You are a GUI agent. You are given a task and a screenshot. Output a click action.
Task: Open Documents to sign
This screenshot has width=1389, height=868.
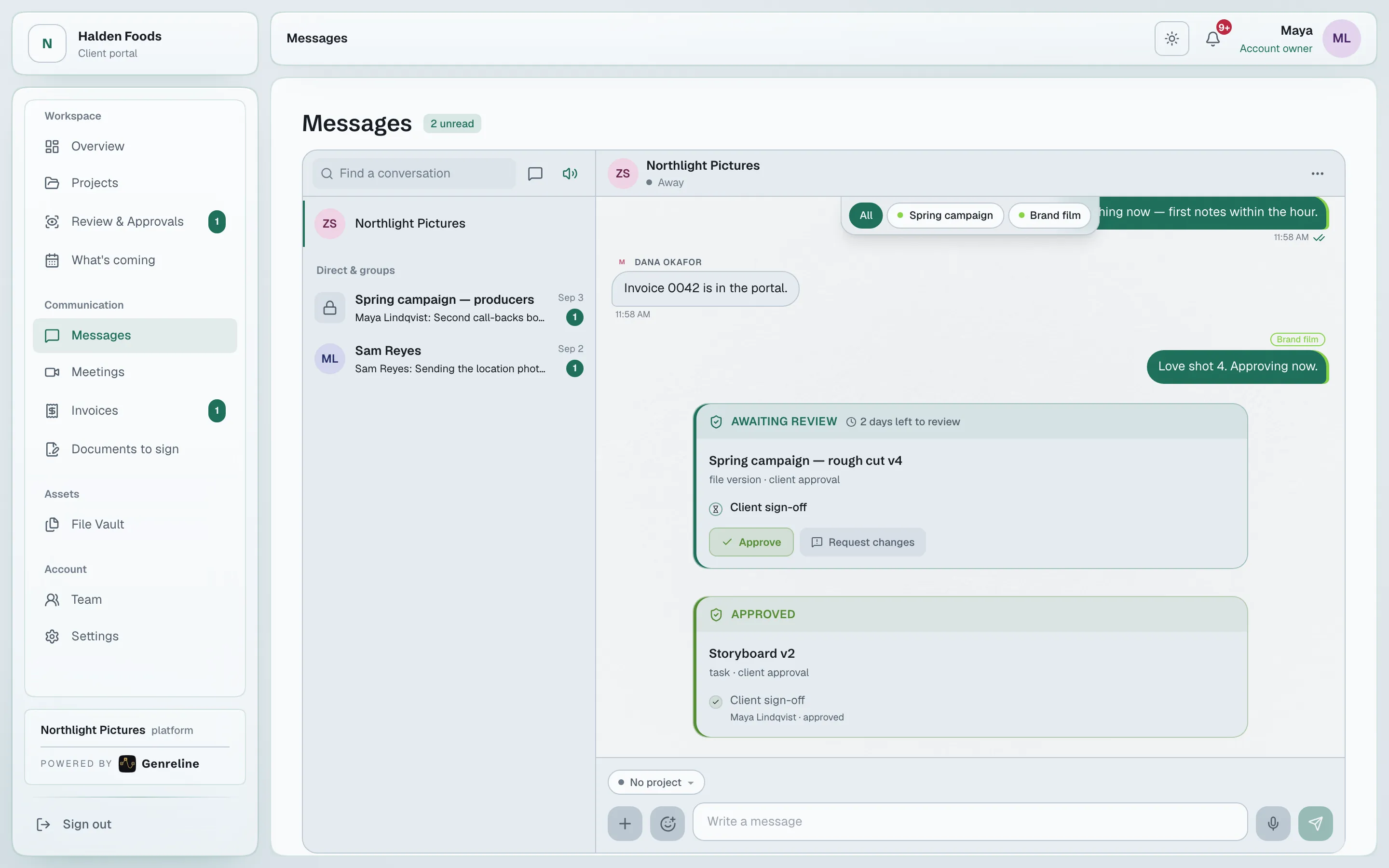(135, 449)
